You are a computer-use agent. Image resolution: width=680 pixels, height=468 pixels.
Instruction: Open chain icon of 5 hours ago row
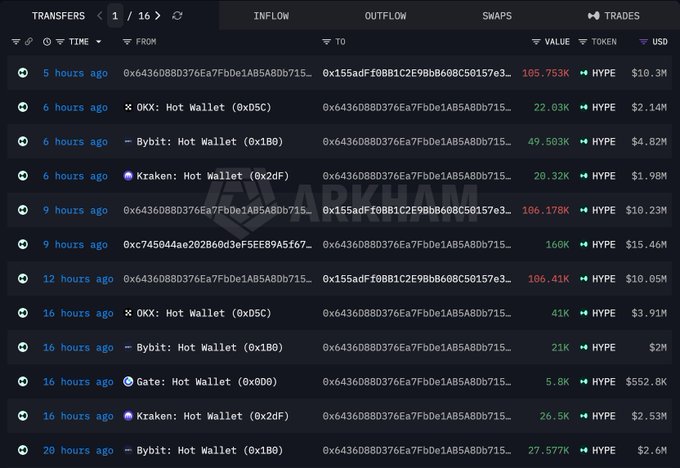23,72
